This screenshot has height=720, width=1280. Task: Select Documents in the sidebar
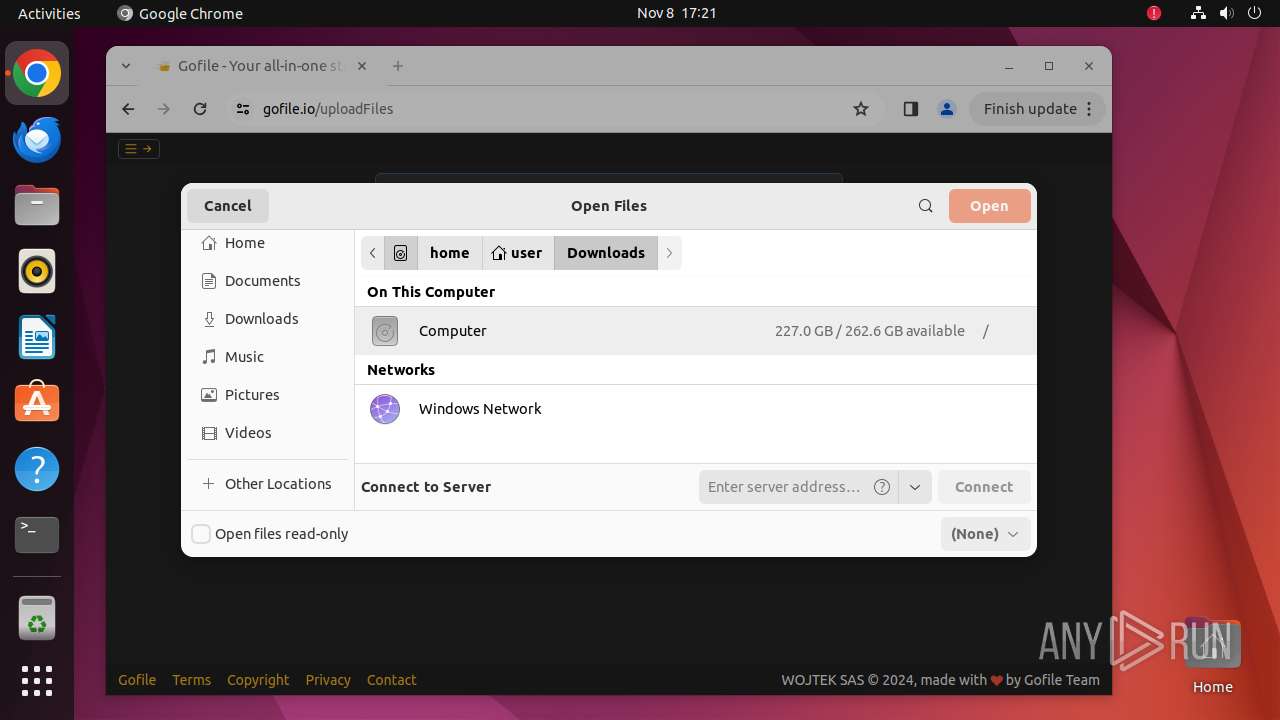(270, 281)
